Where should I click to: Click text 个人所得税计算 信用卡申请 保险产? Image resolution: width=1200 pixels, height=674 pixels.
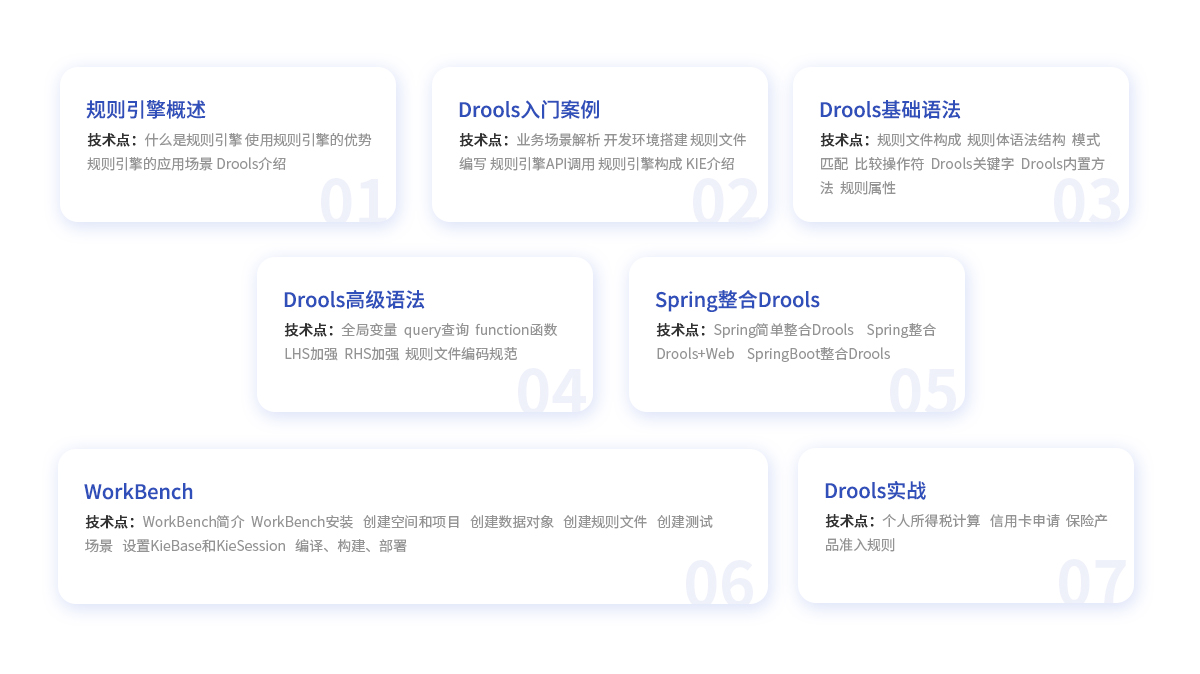[995, 521]
